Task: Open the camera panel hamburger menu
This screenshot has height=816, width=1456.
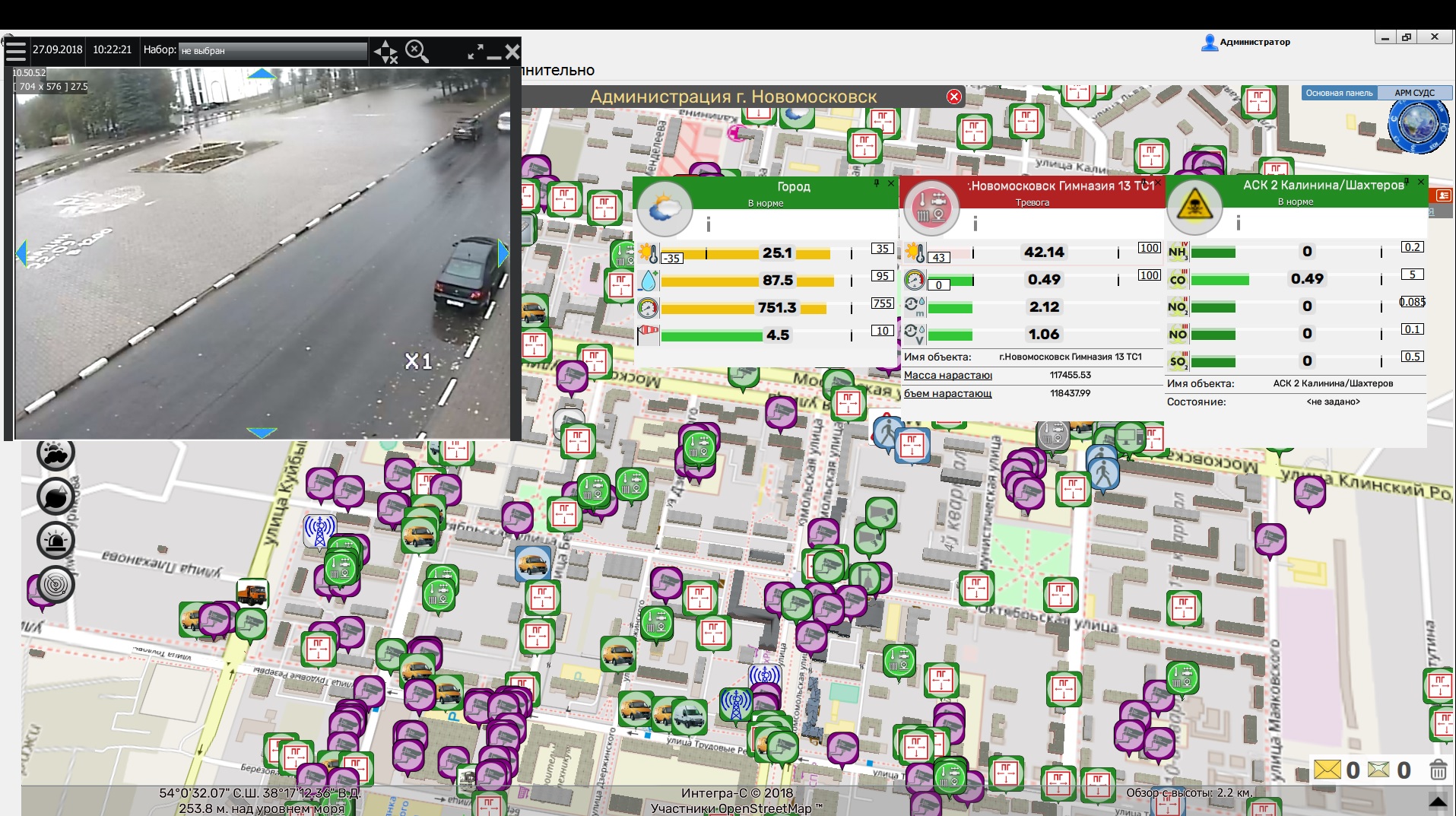Action: (x=15, y=52)
